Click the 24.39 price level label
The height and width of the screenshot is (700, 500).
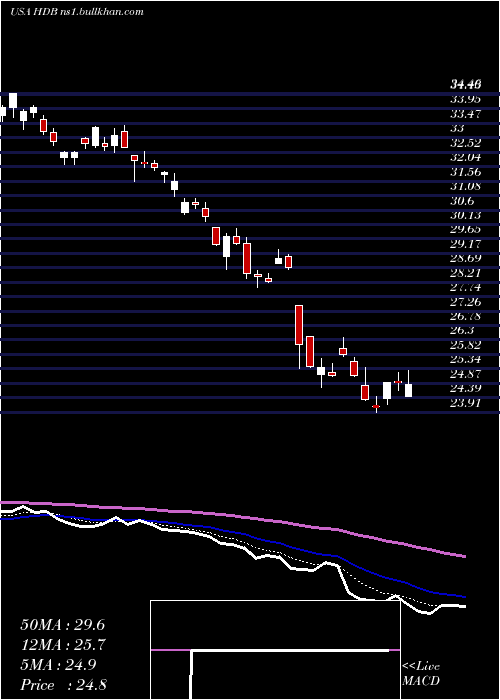(x=465, y=389)
